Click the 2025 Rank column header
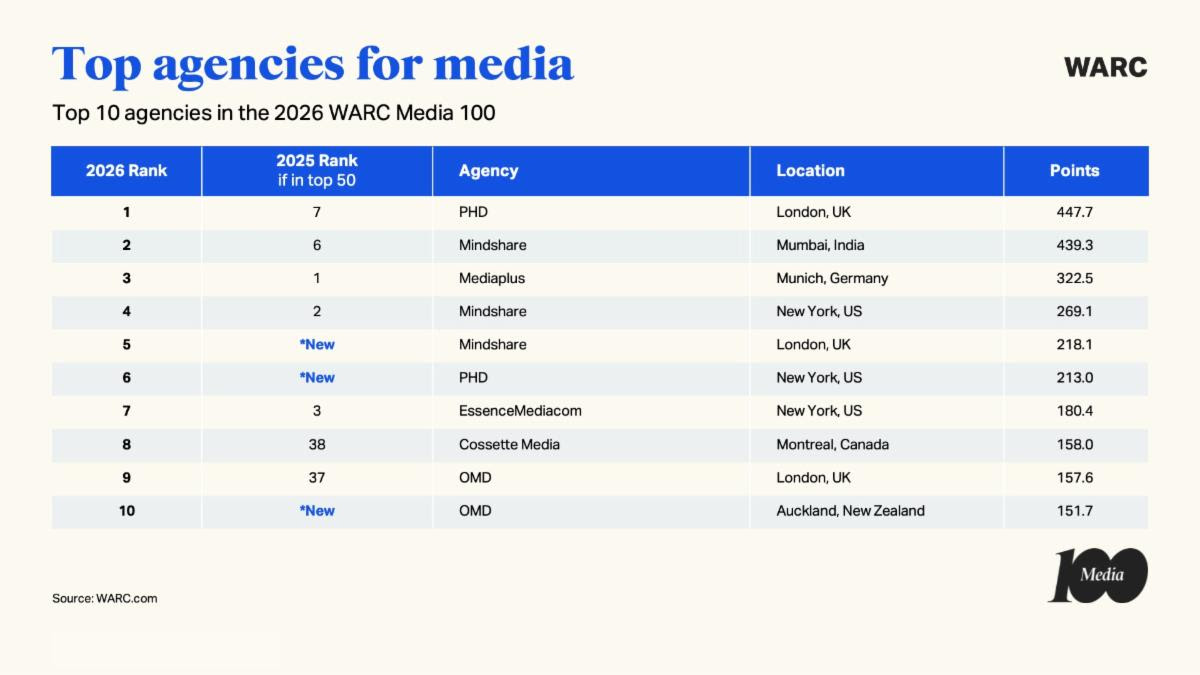Screen dimensions: 1200x675 pyautogui.click(x=316, y=168)
